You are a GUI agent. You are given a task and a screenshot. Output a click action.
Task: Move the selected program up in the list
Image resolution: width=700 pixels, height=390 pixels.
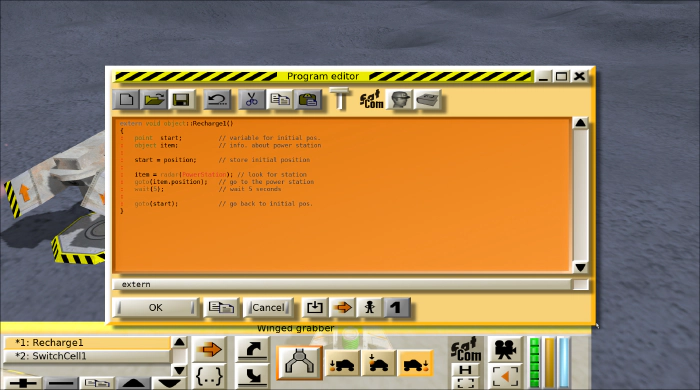tap(133, 383)
